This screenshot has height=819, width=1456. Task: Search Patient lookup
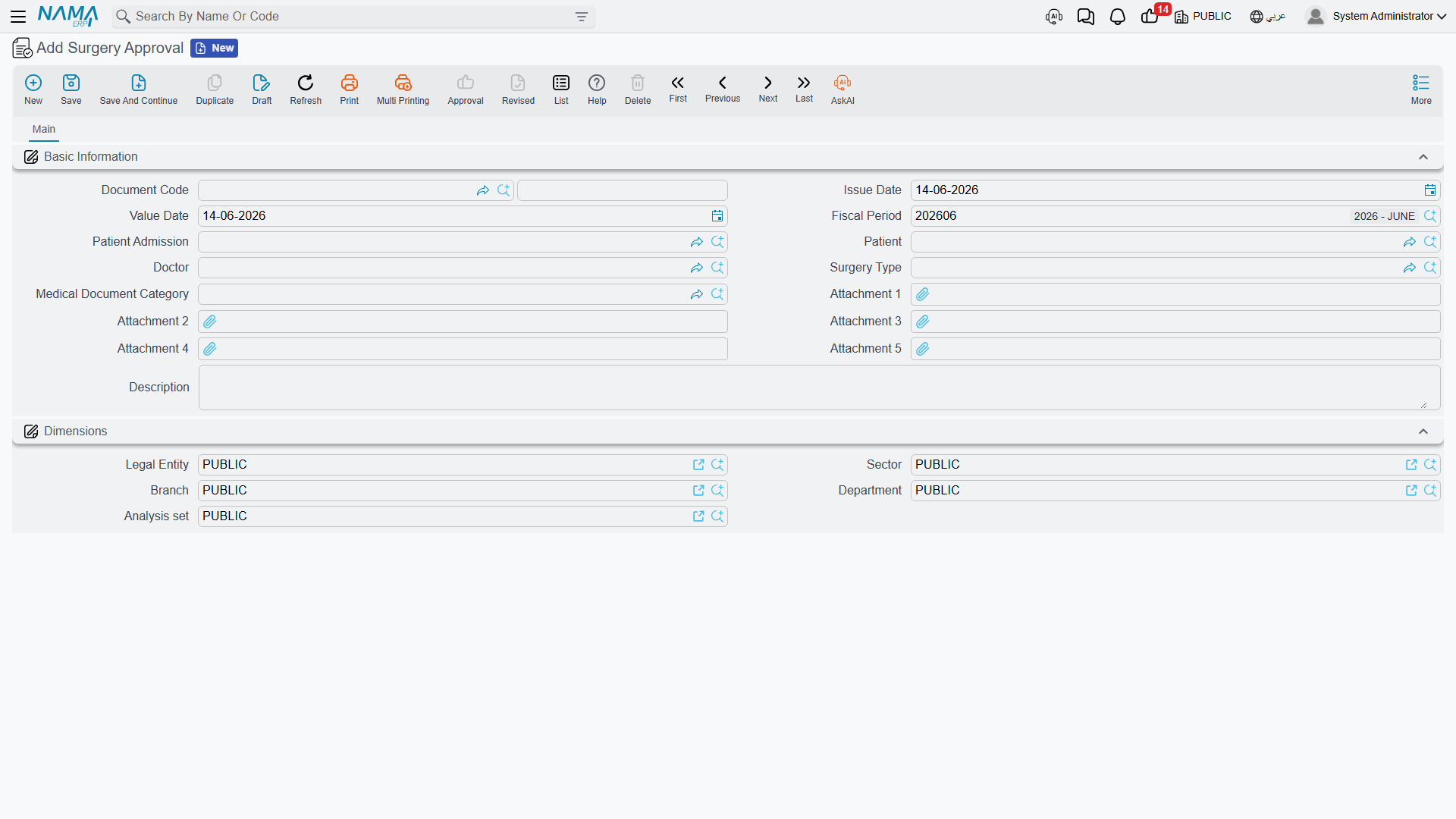(x=1430, y=242)
